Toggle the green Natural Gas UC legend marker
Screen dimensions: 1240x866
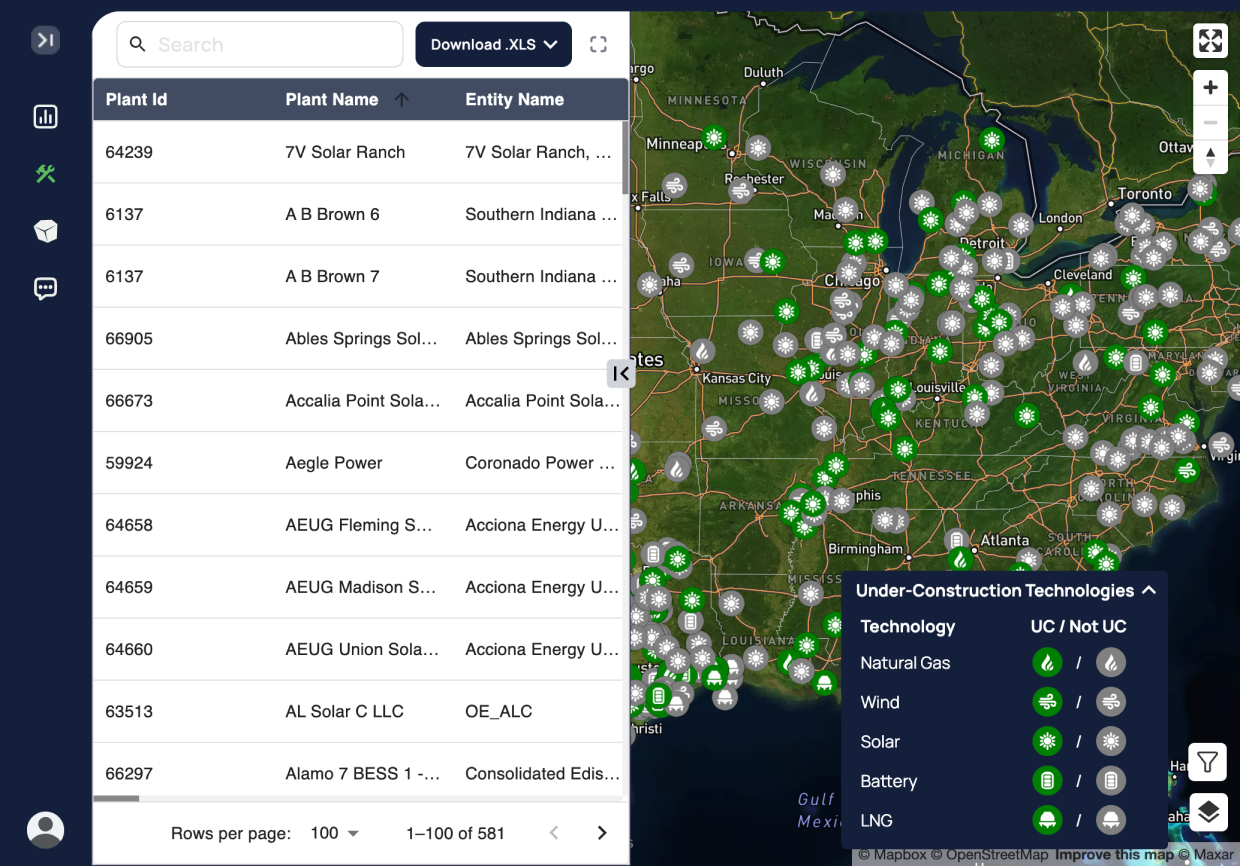point(1047,662)
